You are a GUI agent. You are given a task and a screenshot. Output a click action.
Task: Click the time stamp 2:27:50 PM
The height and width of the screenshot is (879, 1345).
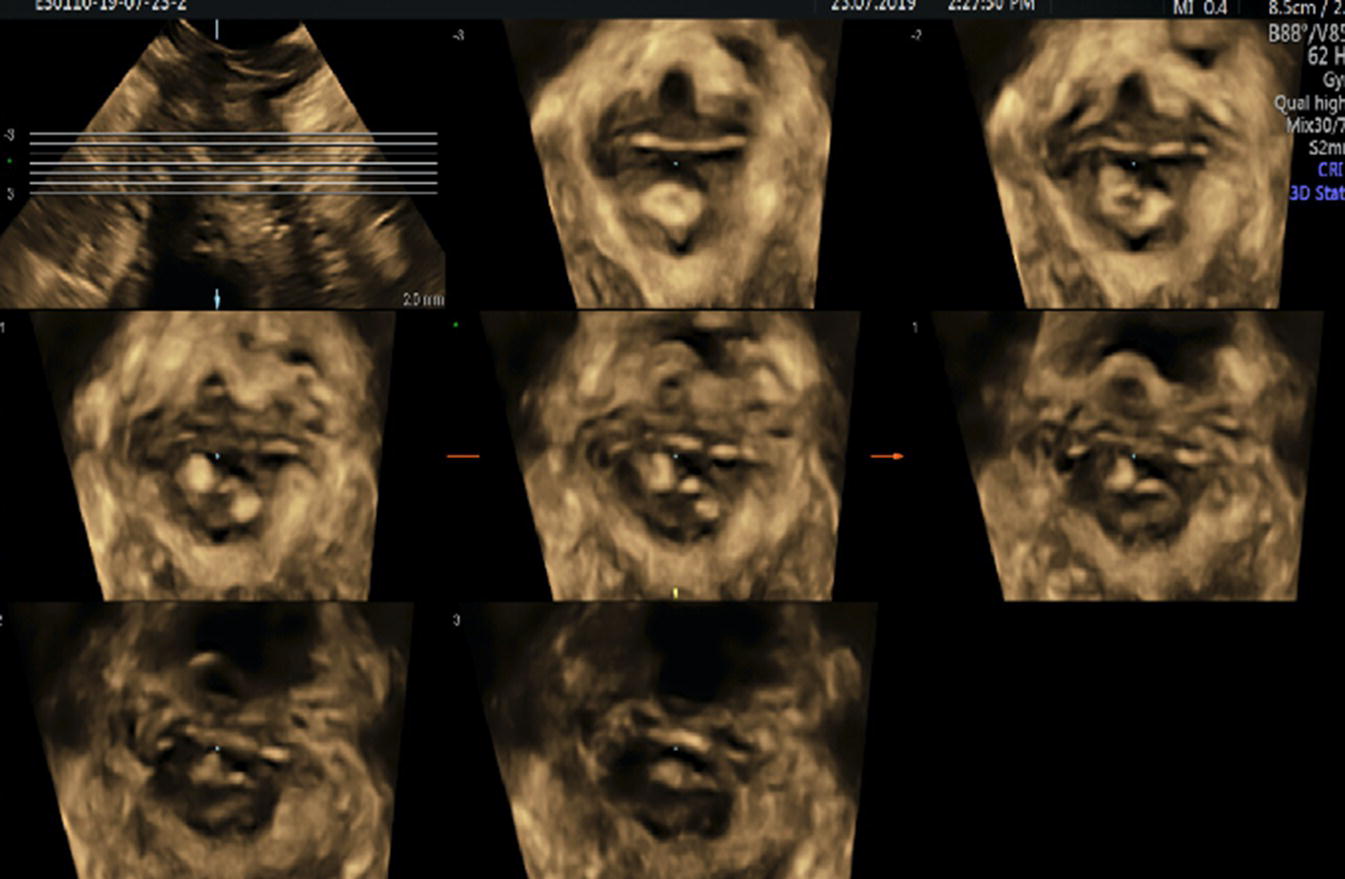coord(990,5)
